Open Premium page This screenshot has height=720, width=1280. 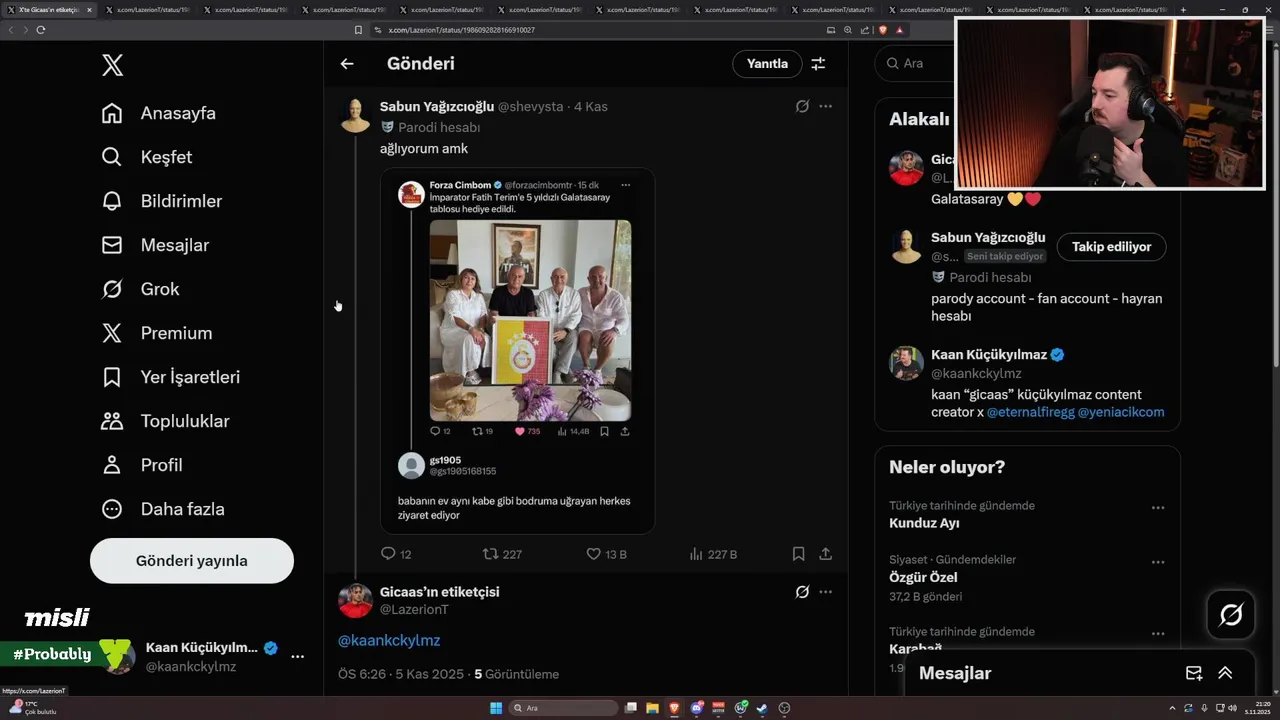(157, 333)
